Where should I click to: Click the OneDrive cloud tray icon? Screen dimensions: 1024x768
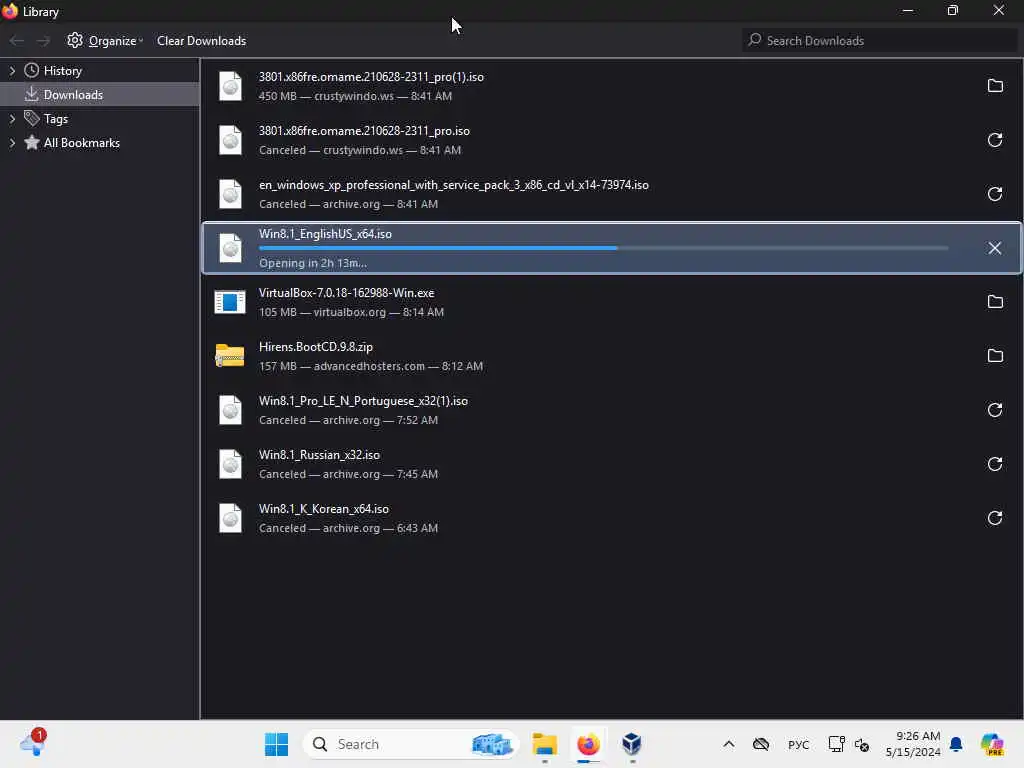(761, 744)
